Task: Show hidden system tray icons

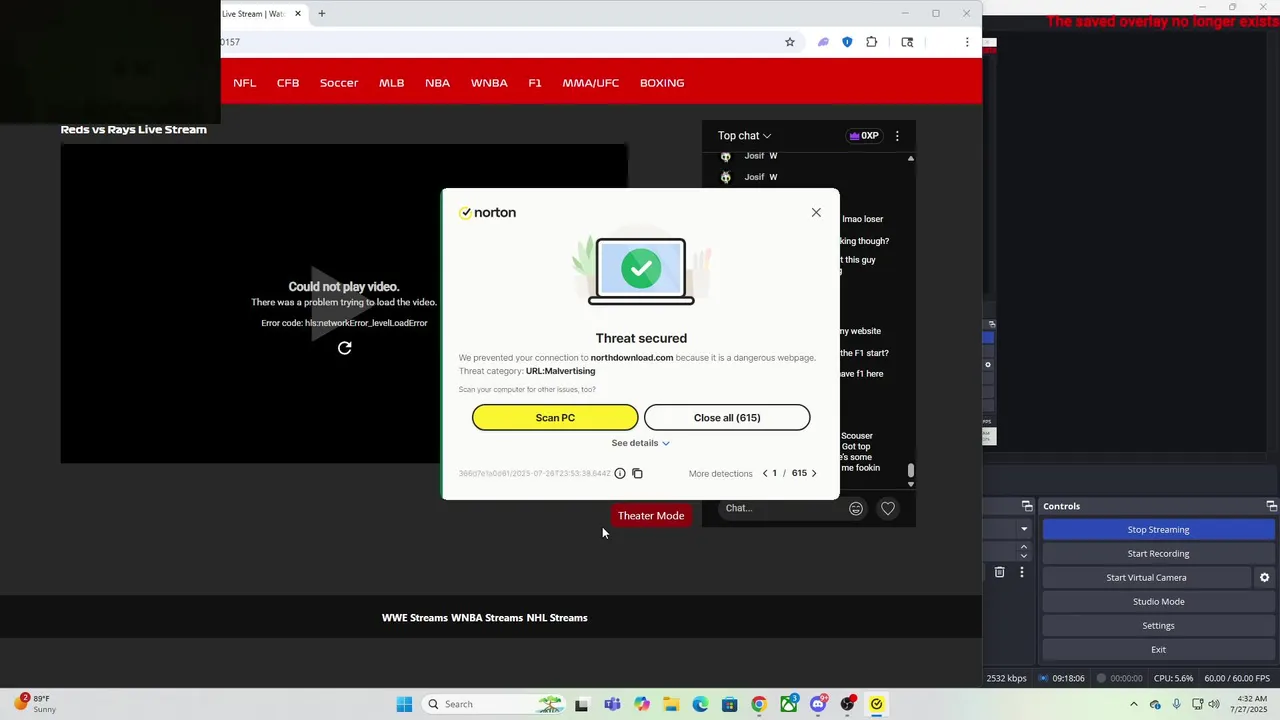Action: 1133,704
